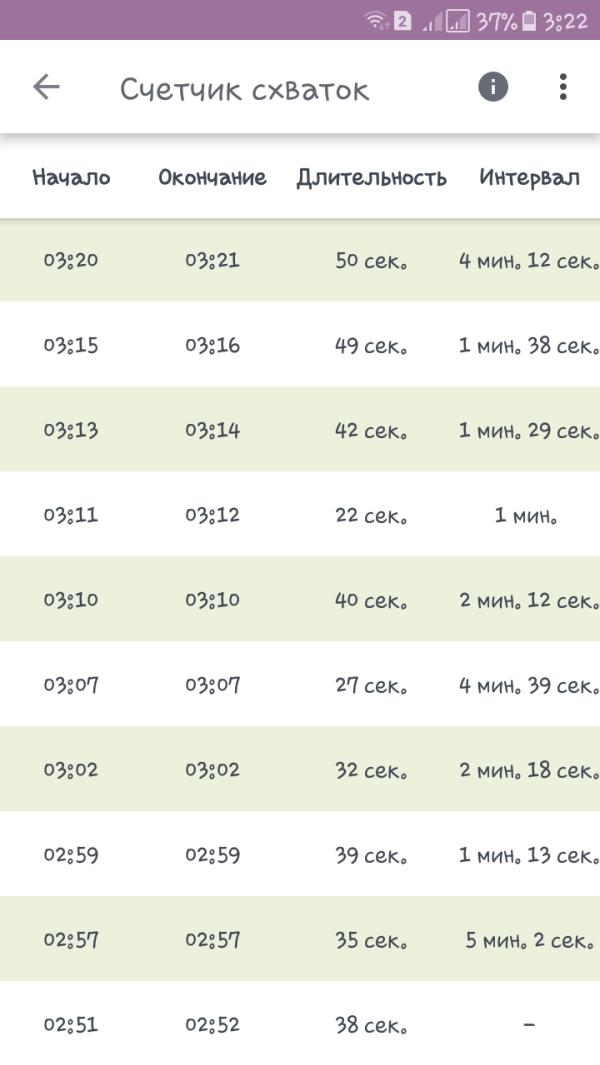Tap the signal strength bars icon
The height and width of the screenshot is (1065, 600).
click(x=446, y=22)
